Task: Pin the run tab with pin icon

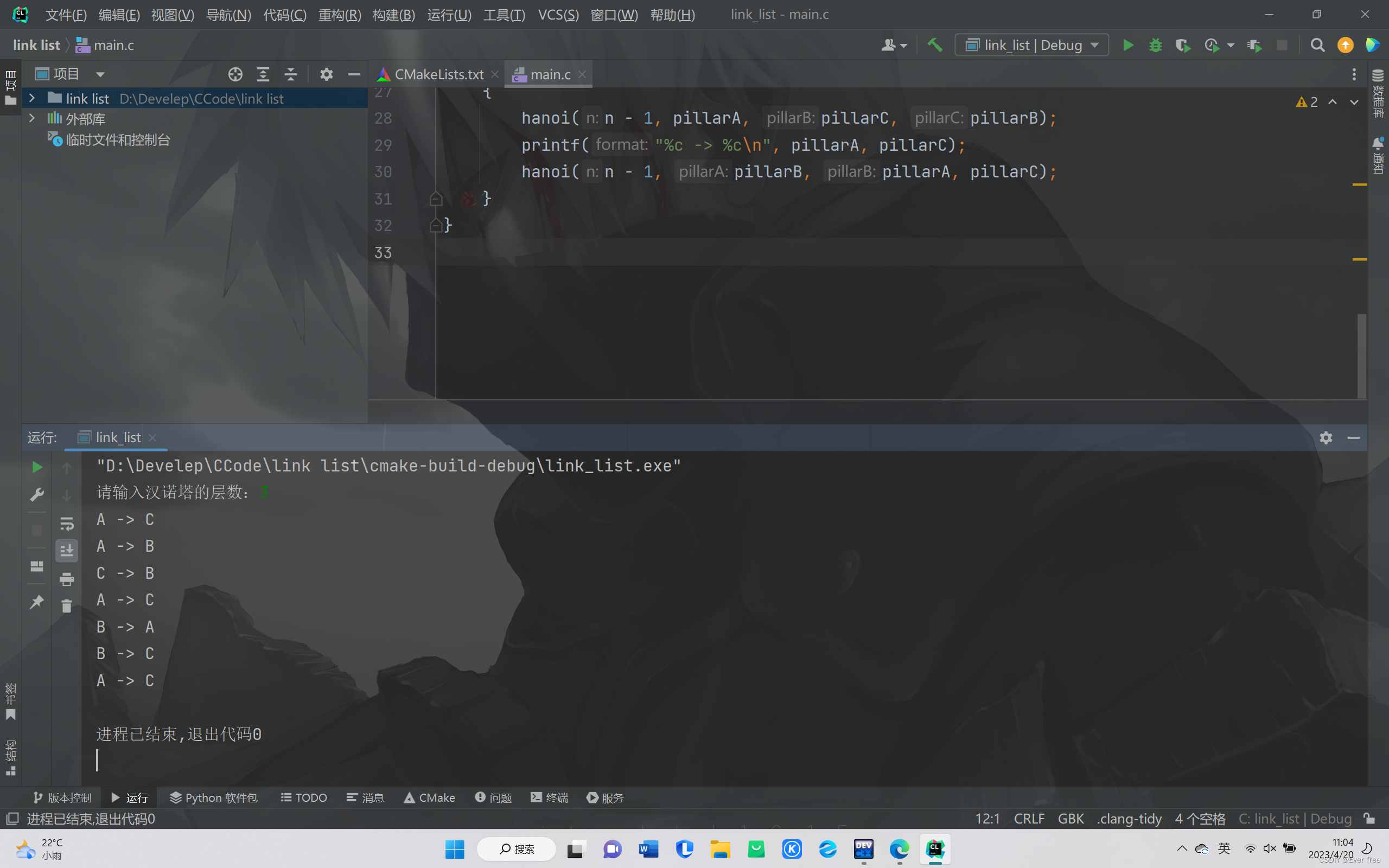Action: pyautogui.click(x=37, y=602)
